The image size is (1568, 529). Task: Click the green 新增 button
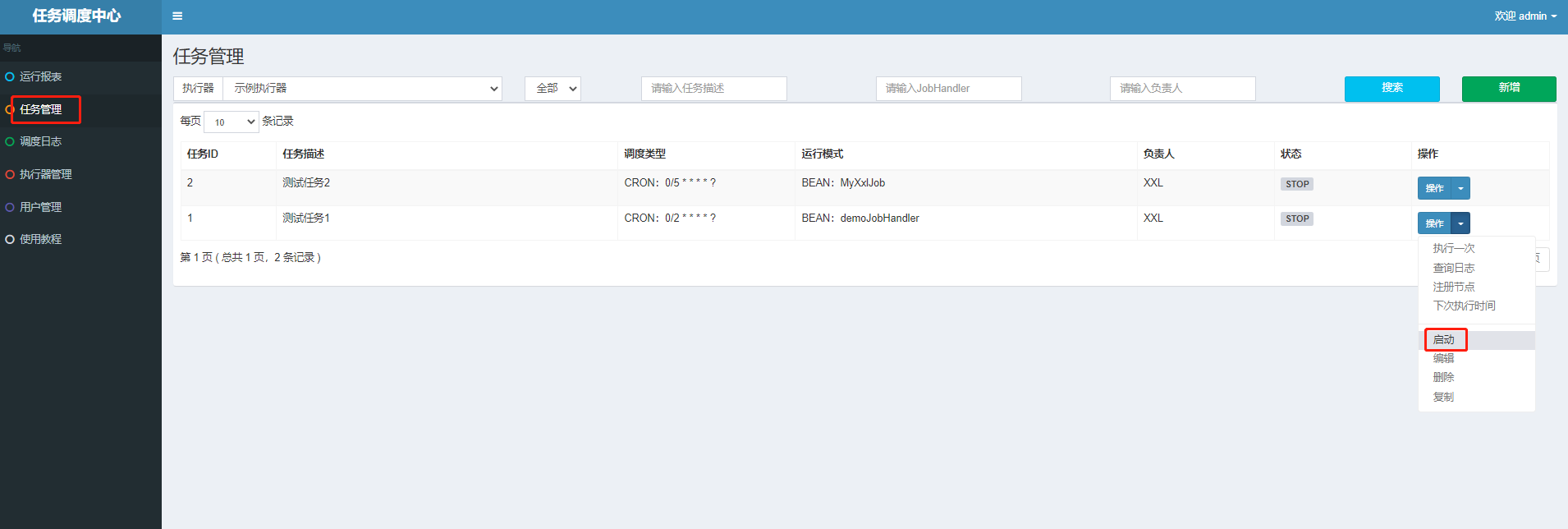[1509, 88]
